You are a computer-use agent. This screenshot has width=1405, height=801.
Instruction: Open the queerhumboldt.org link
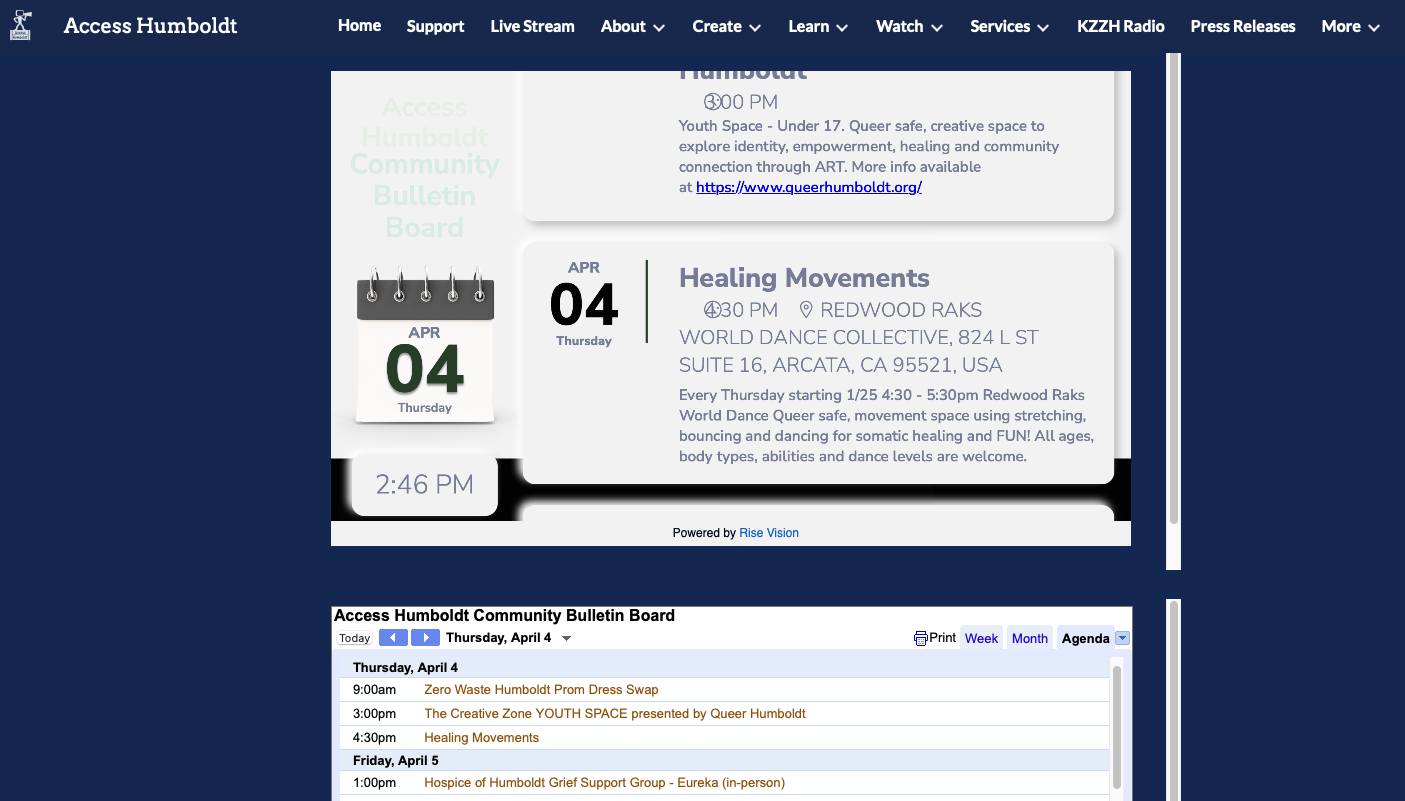click(x=808, y=187)
